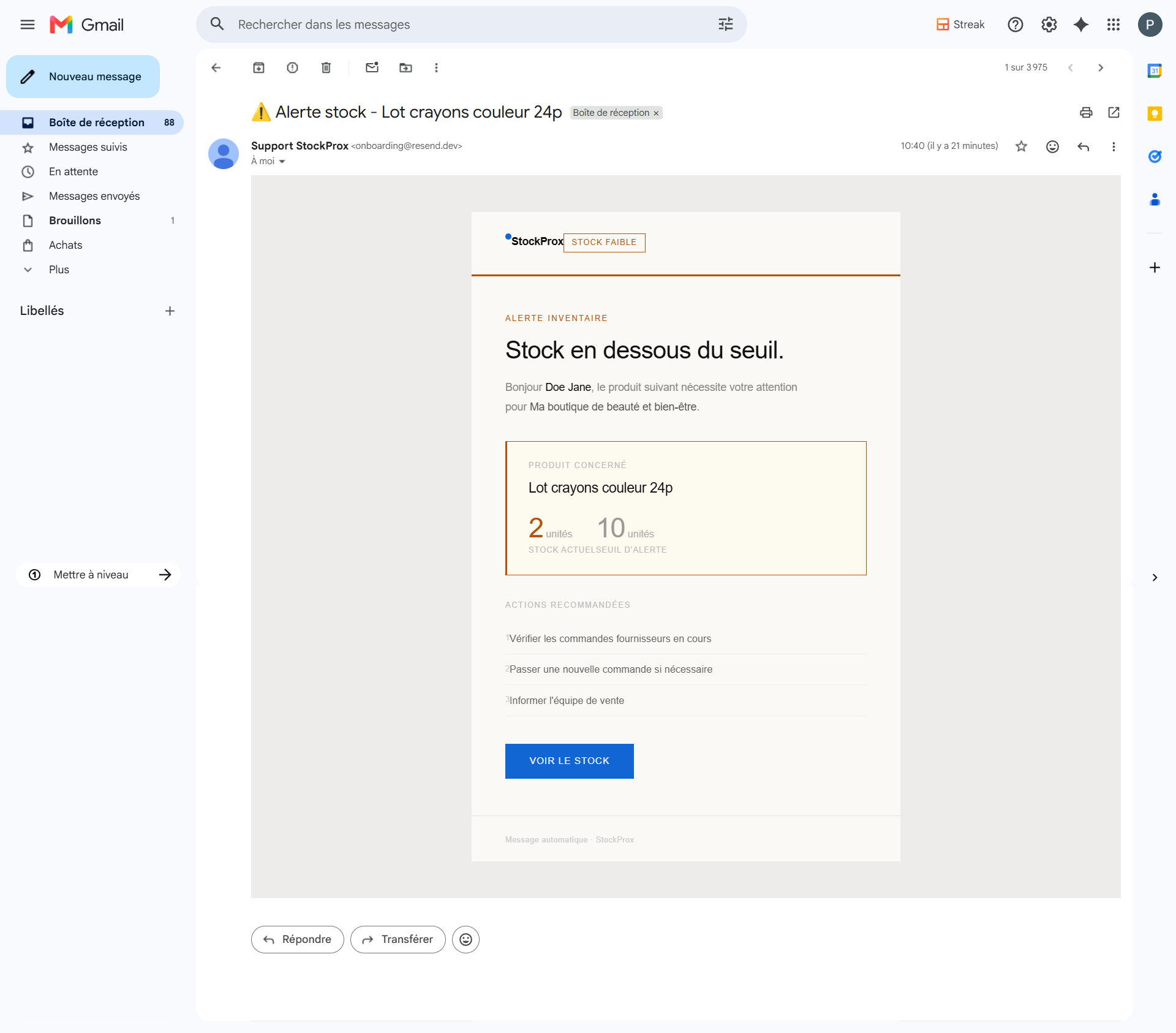Print the whole conversation

[1086, 112]
